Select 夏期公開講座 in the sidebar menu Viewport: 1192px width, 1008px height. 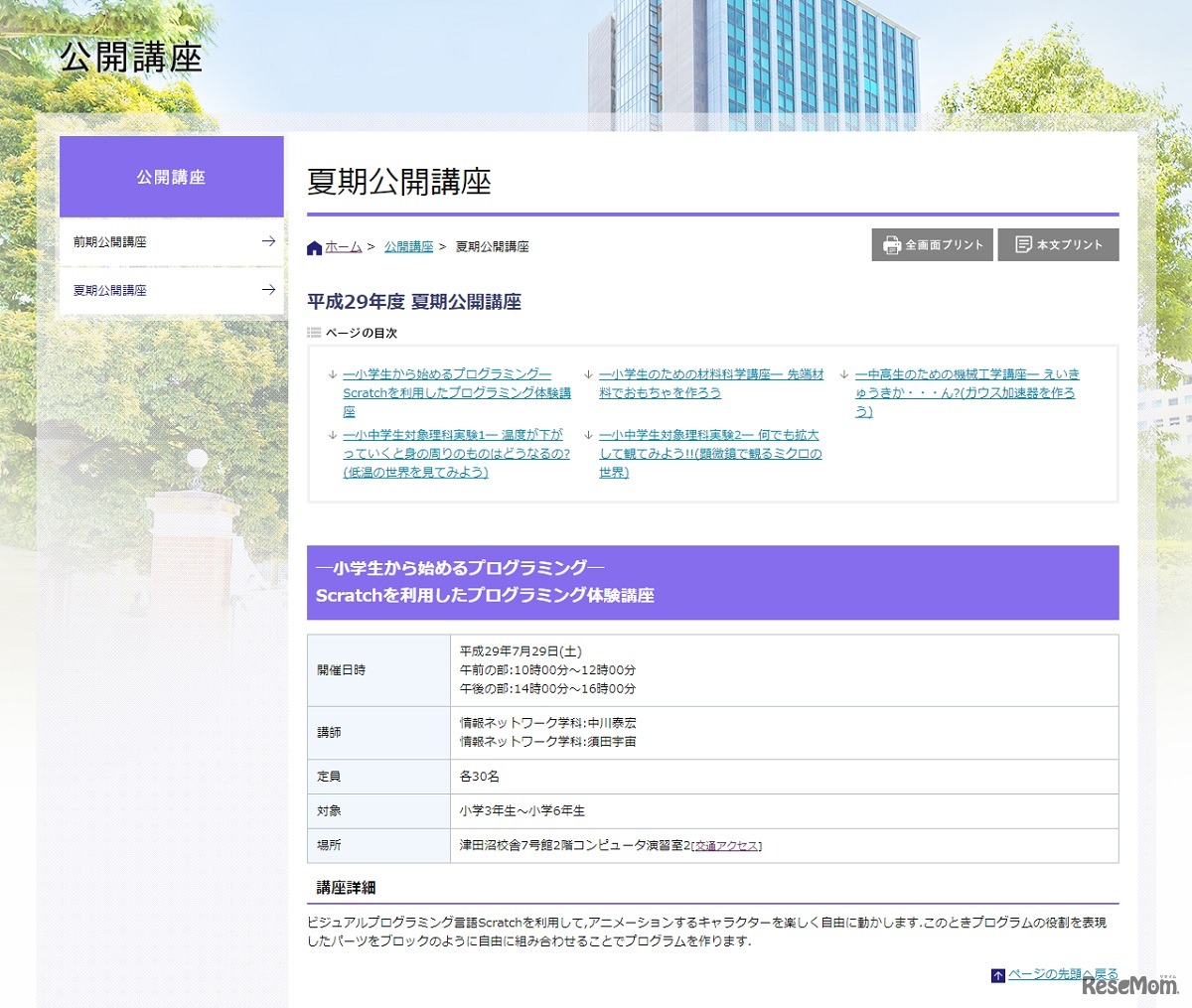click(x=110, y=290)
